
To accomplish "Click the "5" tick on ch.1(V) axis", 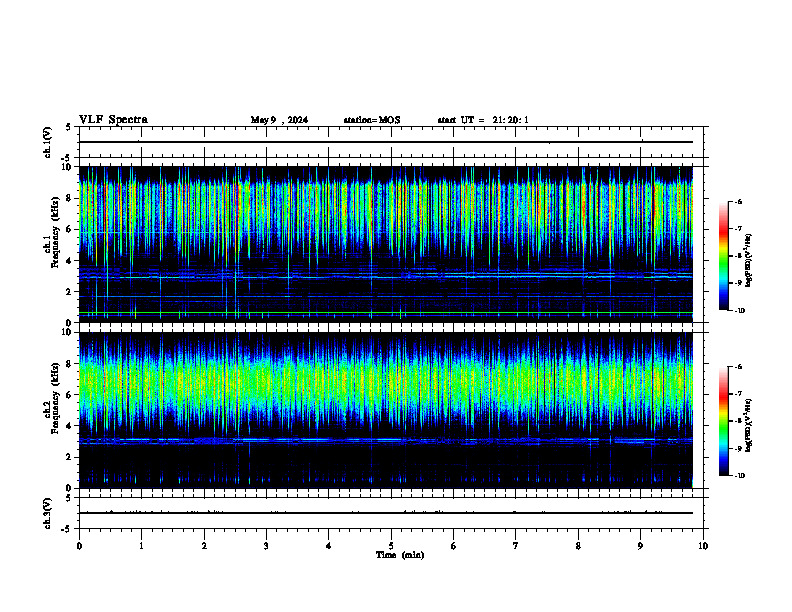I will tap(68, 127).
